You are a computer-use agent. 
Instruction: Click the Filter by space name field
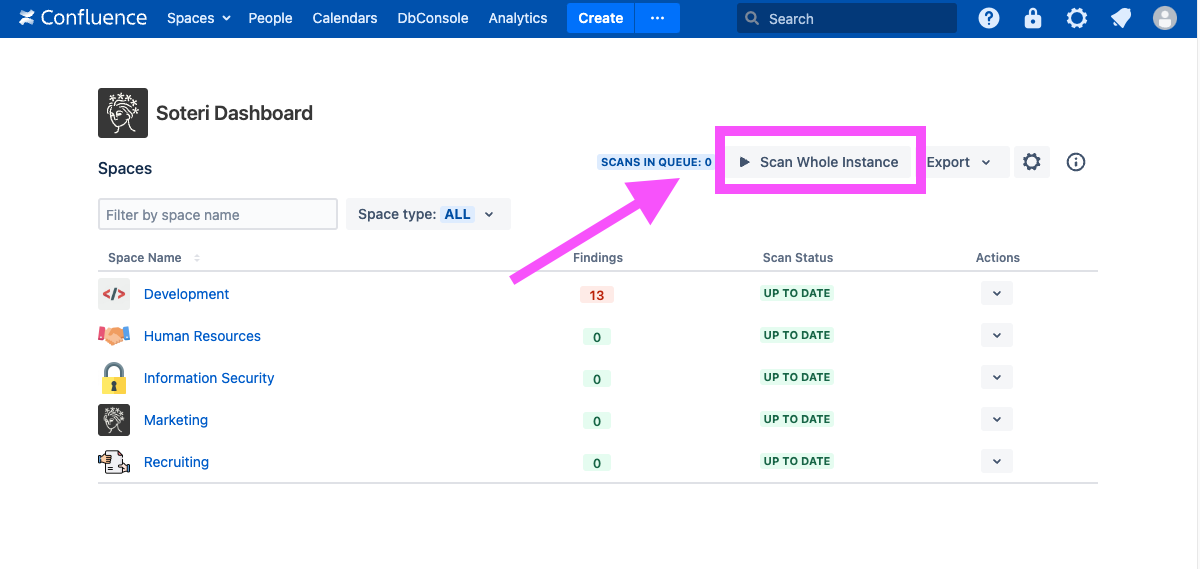point(217,214)
